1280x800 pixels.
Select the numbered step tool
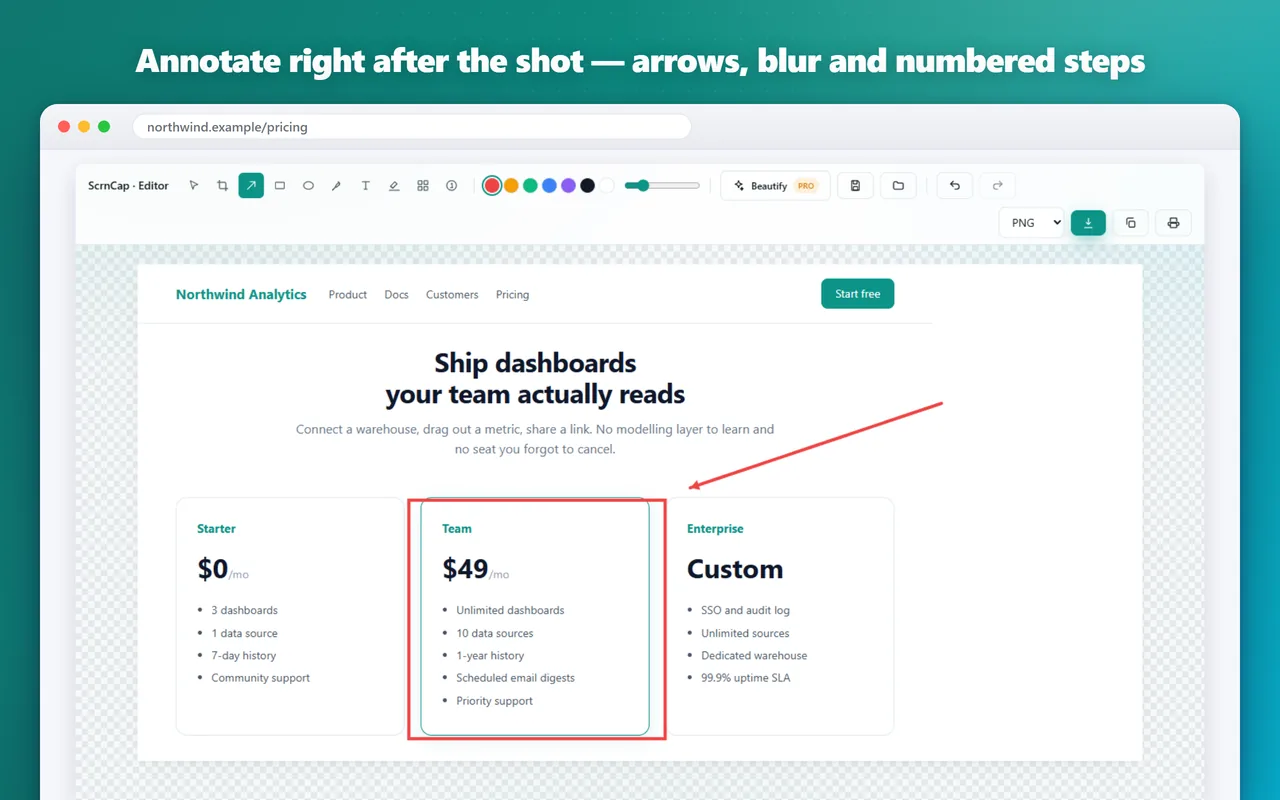click(452, 185)
